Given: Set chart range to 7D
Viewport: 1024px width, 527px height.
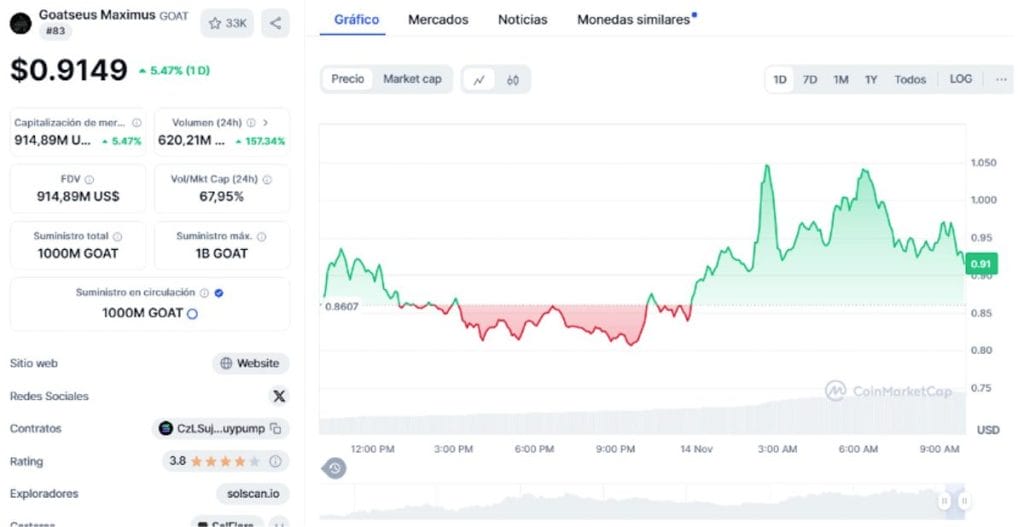Looking at the screenshot, I should pyautogui.click(x=810, y=80).
